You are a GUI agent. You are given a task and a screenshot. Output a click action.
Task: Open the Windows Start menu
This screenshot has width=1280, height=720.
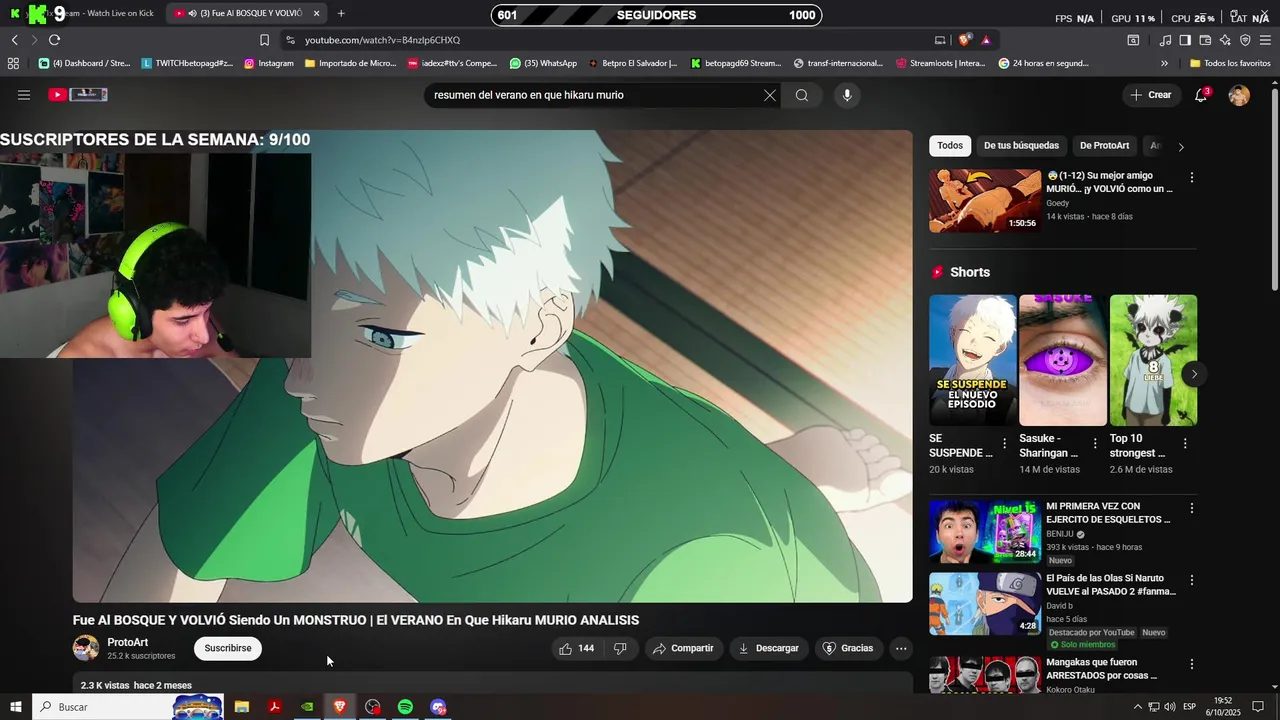(x=15, y=707)
